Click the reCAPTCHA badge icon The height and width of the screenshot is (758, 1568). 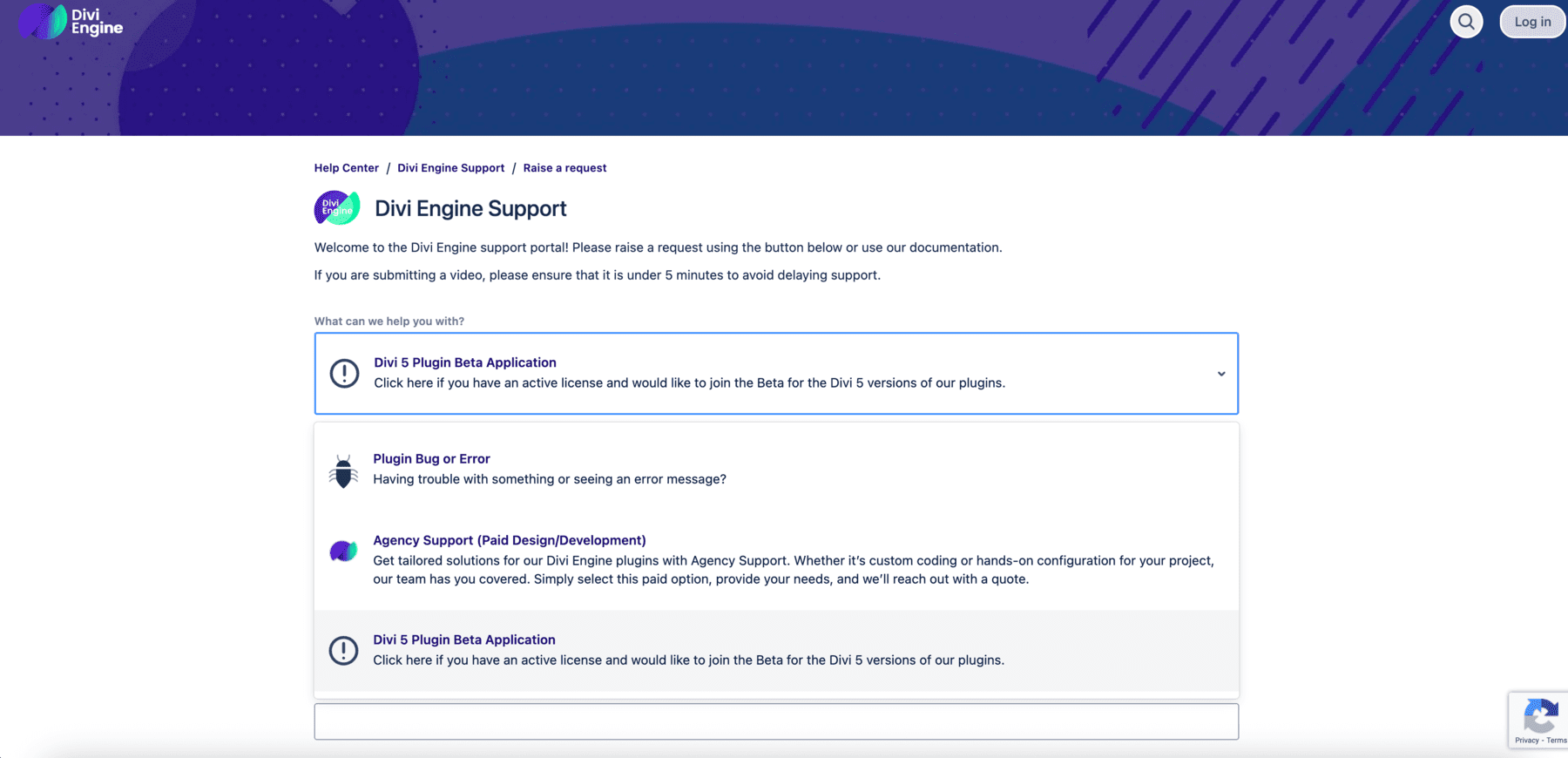pos(1539,716)
